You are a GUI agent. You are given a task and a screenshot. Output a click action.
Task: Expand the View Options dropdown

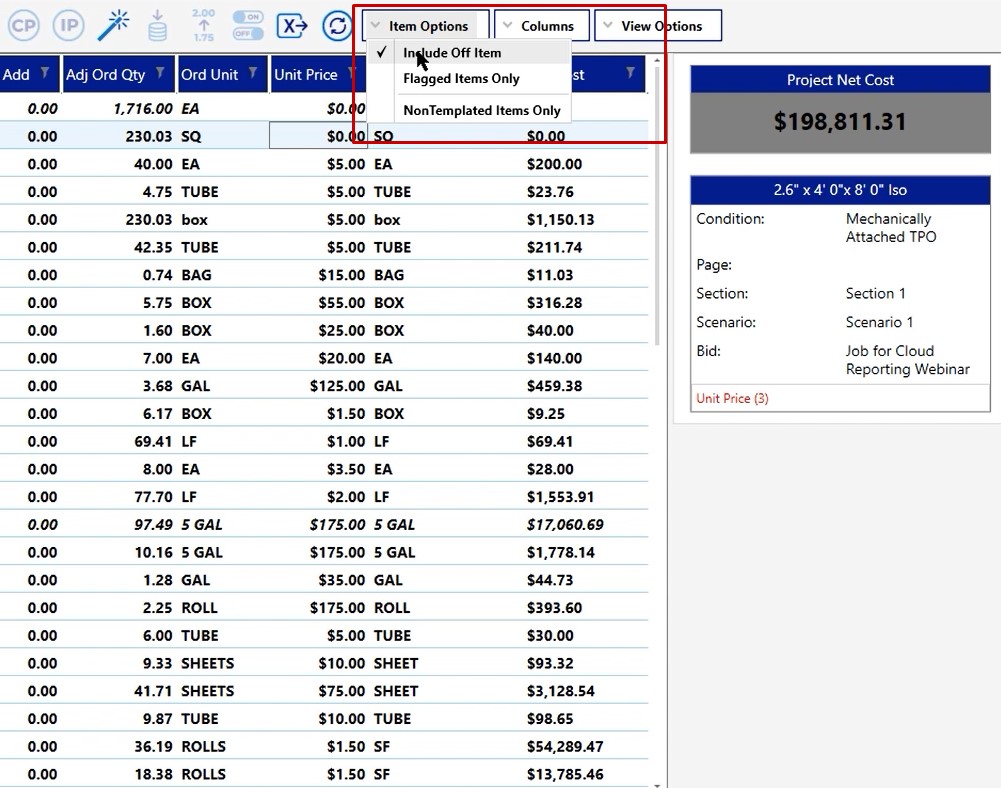click(659, 26)
